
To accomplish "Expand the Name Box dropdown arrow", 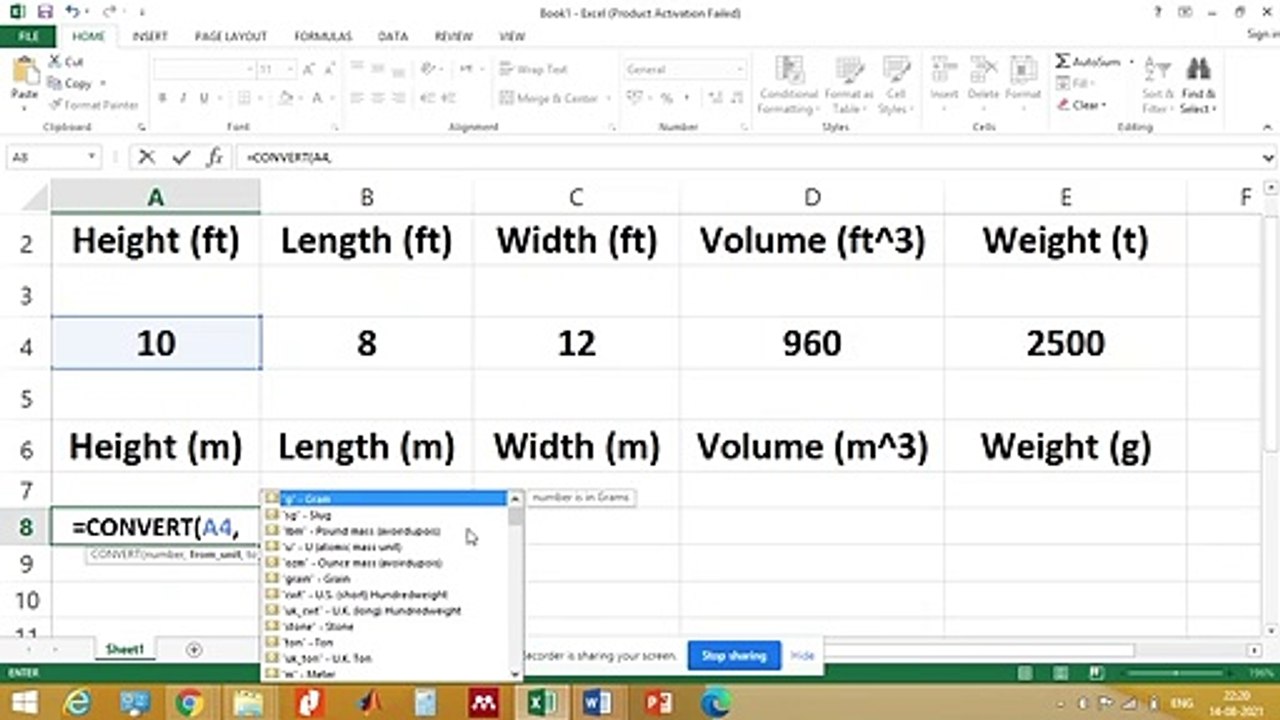I will coord(92,157).
